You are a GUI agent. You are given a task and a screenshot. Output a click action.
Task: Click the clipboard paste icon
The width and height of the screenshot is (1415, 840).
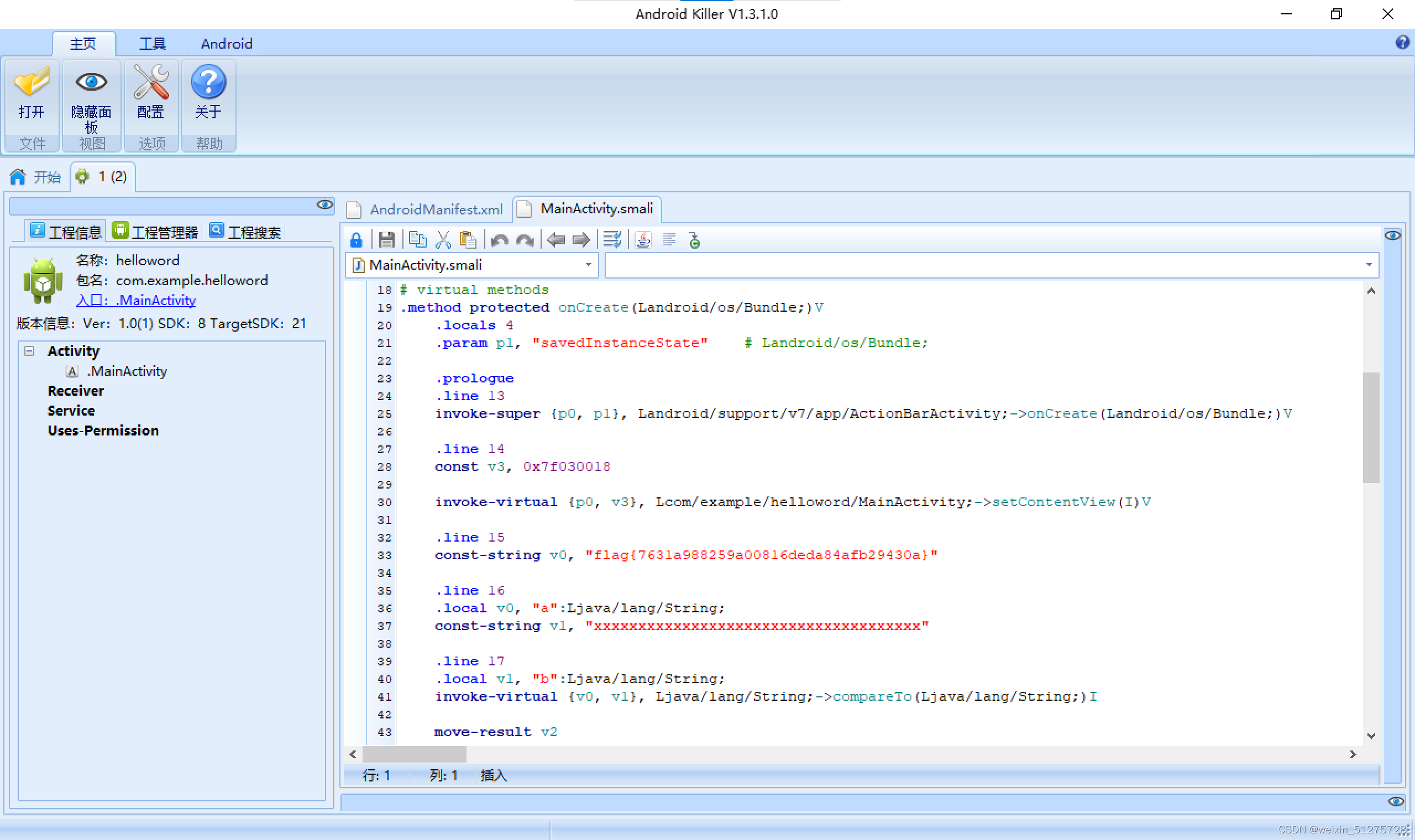pyautogui.click(x=468, y=240)
